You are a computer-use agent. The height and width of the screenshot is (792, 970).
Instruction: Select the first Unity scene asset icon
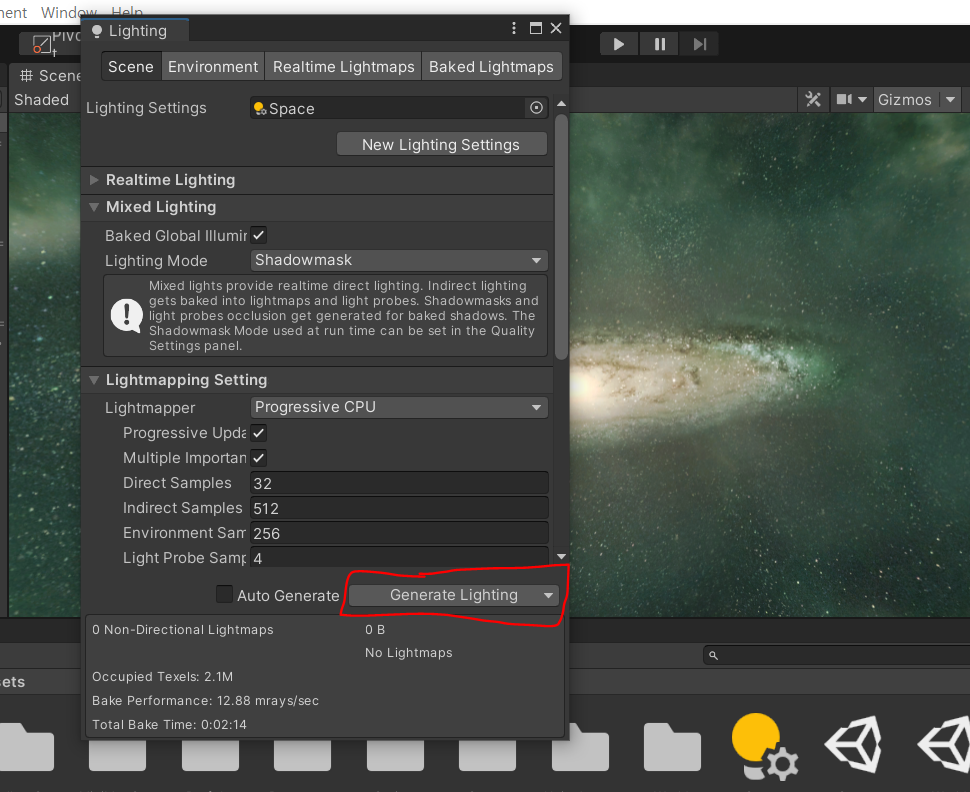(852, 744)
